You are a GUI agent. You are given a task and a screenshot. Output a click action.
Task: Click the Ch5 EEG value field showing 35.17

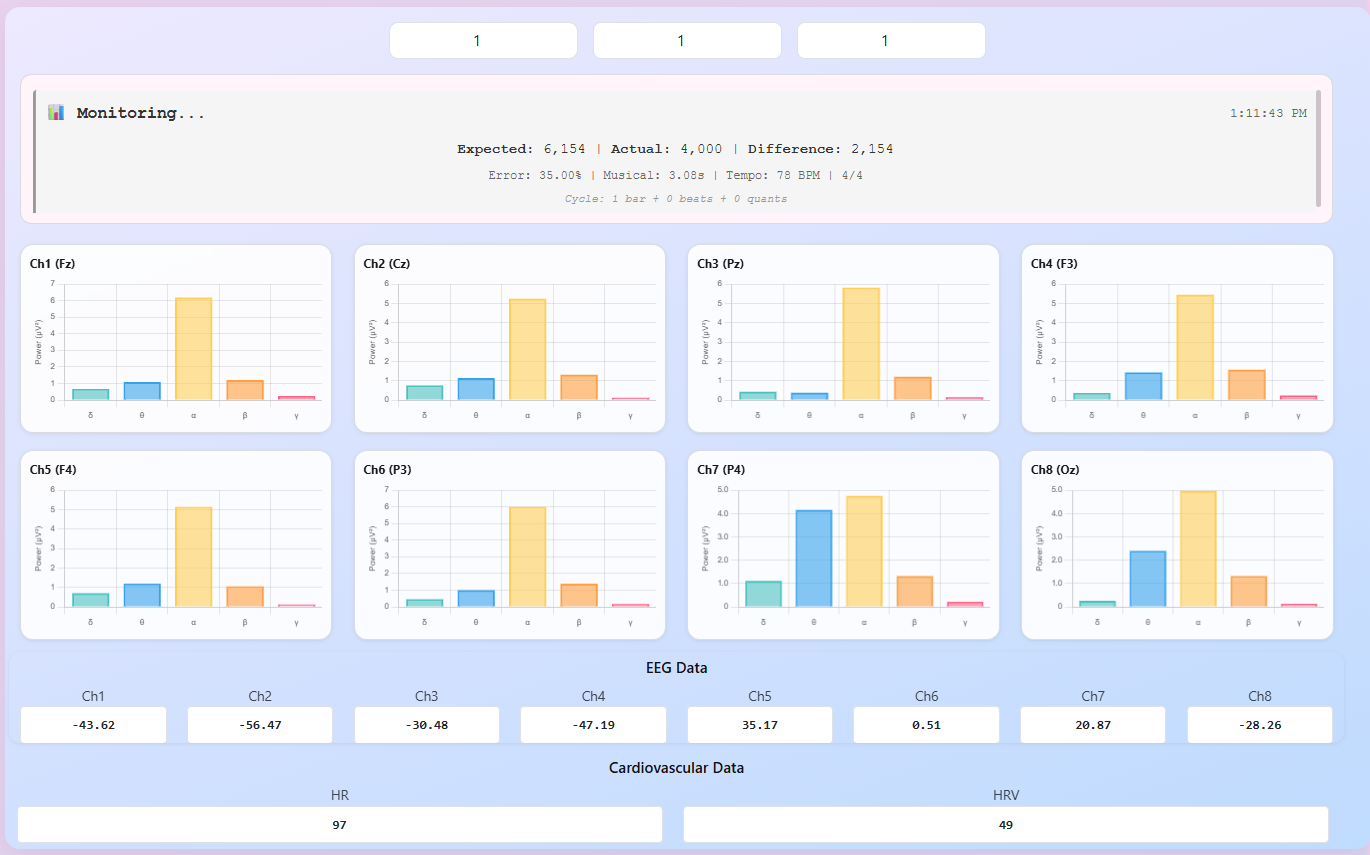pos(759,725)
